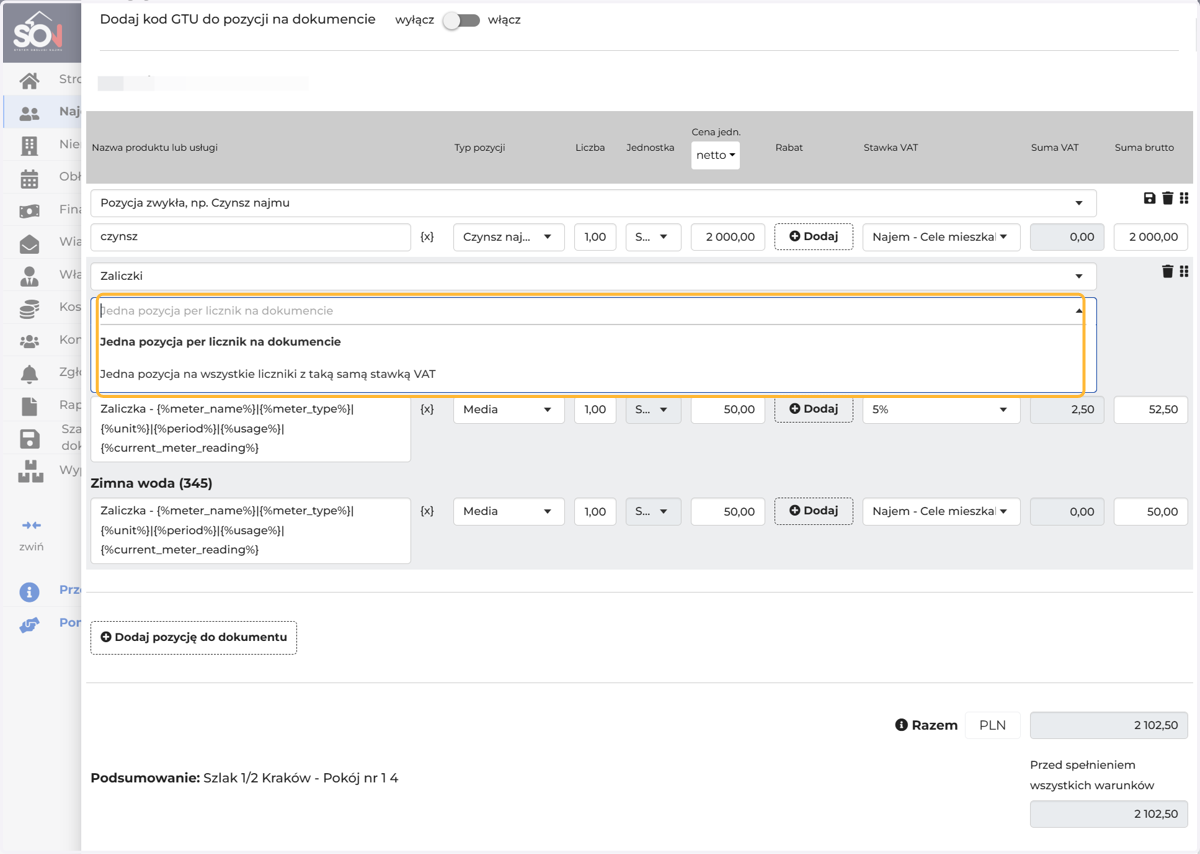The height and width of the screenshot is (854, 1200).
Task: Open the banknote finance sidebar icon
Action: tap(29, 211)
